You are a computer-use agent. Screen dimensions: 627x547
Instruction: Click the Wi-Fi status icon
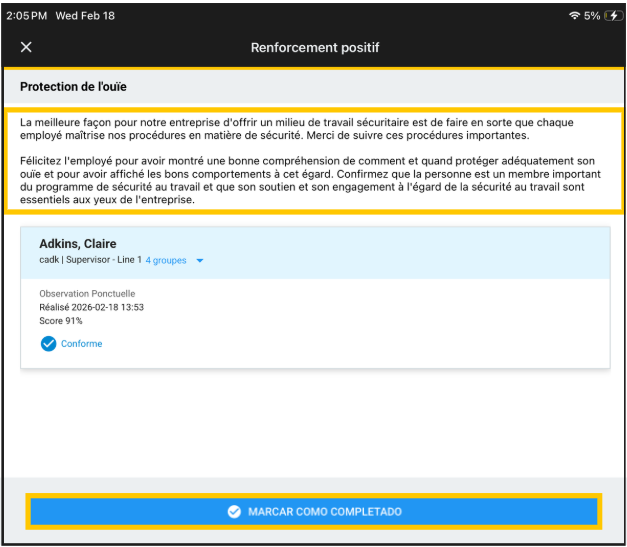(574, 16)
